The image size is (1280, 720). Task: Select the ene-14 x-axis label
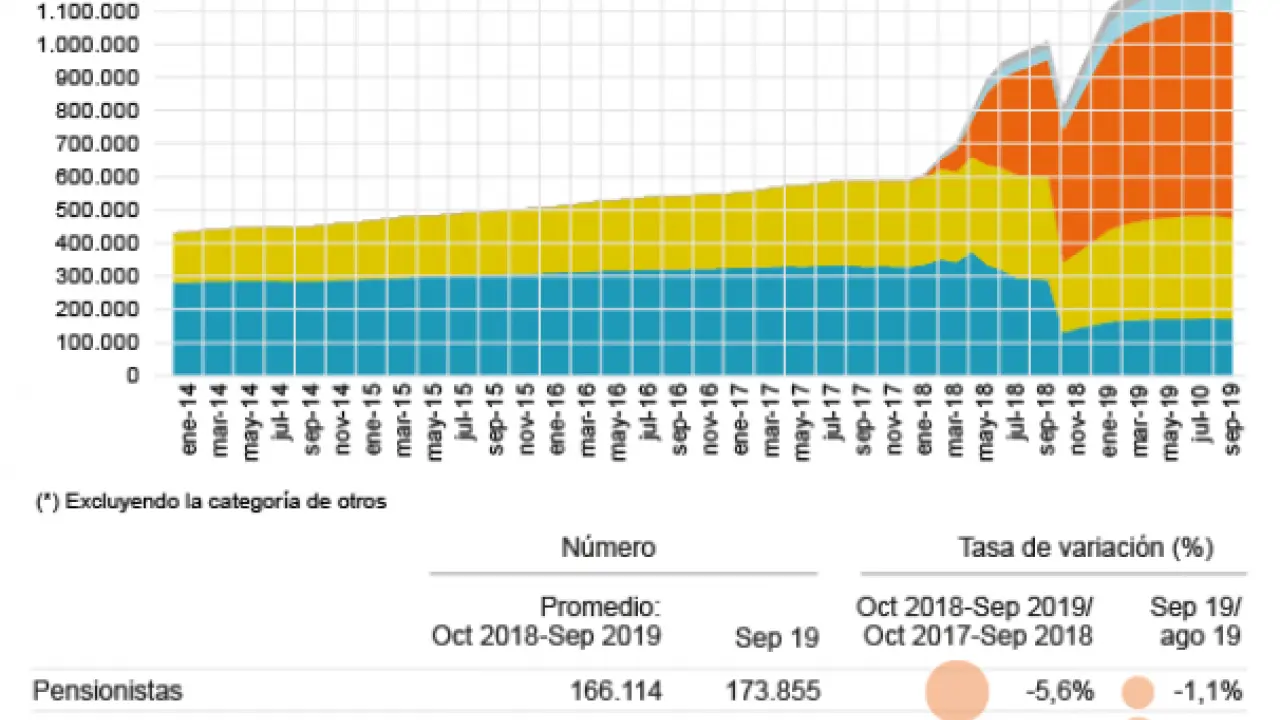click(x=190, y=431)
